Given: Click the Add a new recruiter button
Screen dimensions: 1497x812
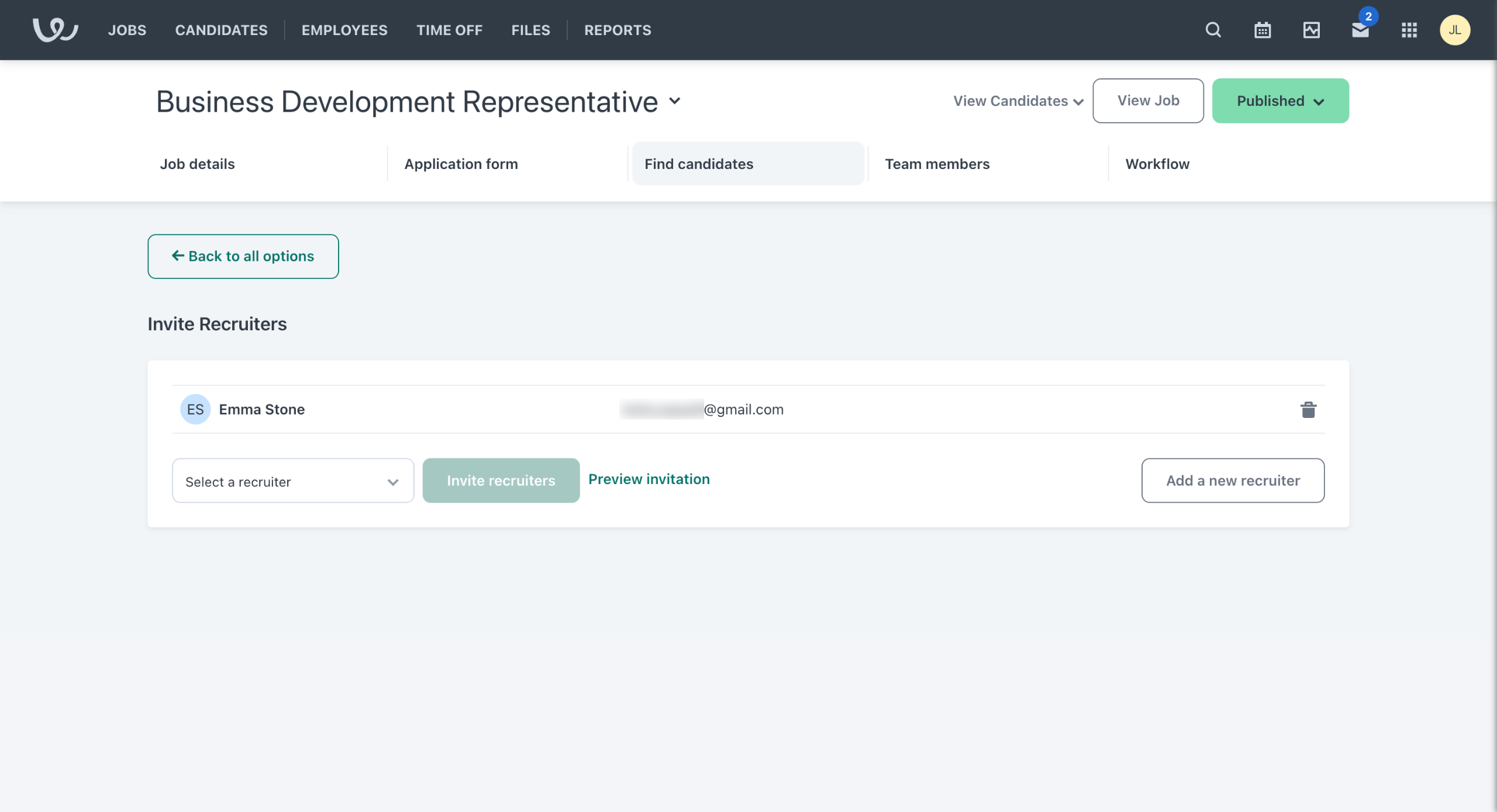Looking at the screenshot, I should [1233, 481].
